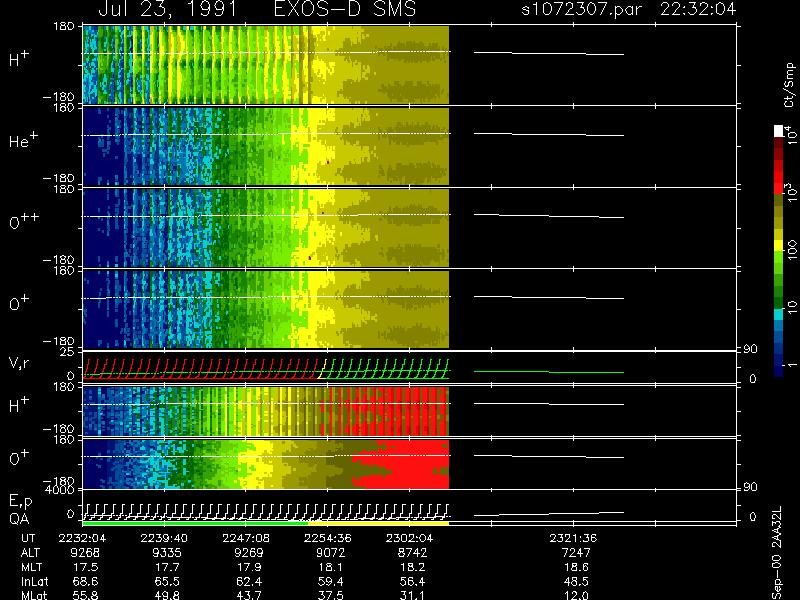
Task: Select the UT value "2232:04"
Action: (82, 538)
